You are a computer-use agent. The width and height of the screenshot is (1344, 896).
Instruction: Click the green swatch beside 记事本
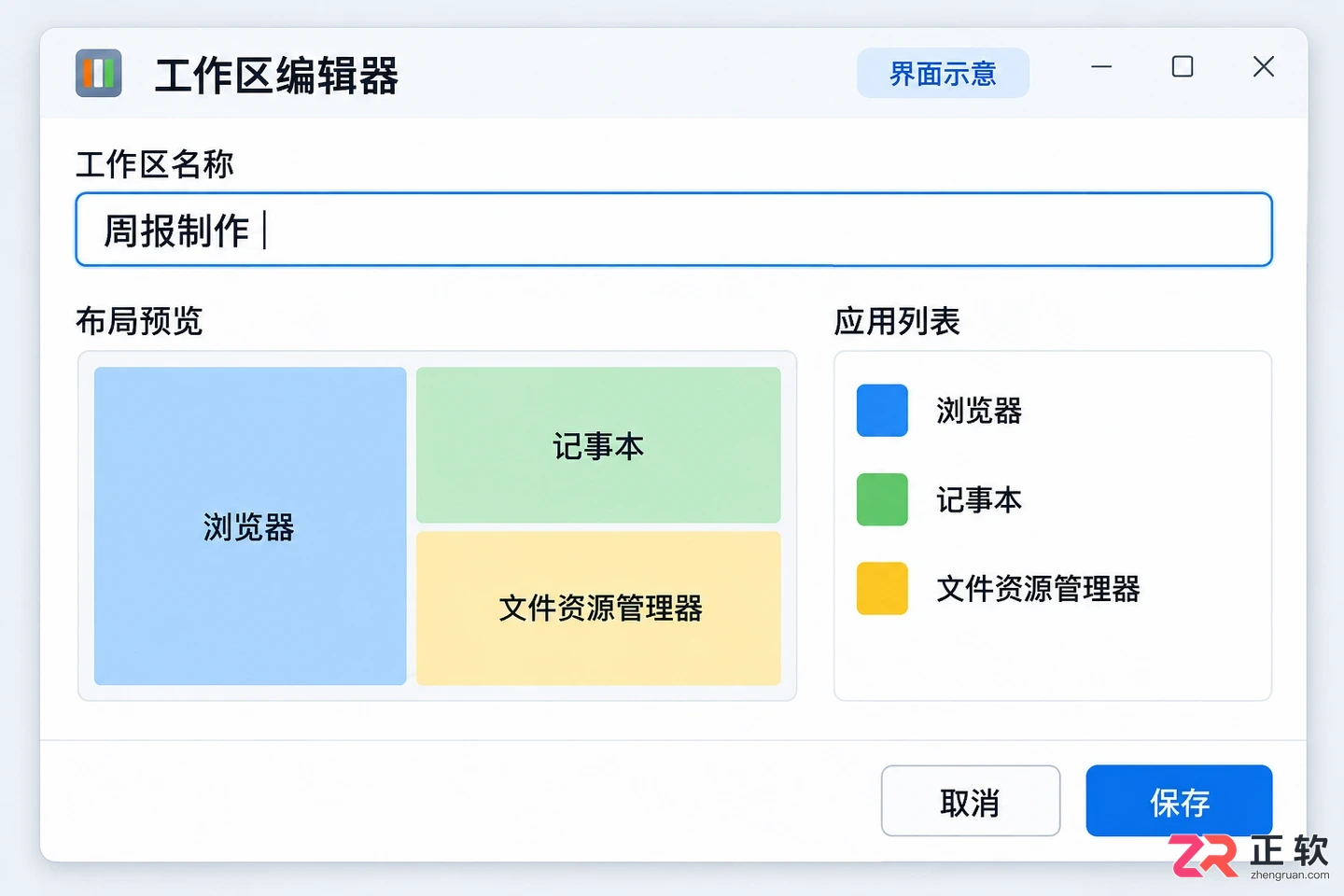tap(882, 499)
